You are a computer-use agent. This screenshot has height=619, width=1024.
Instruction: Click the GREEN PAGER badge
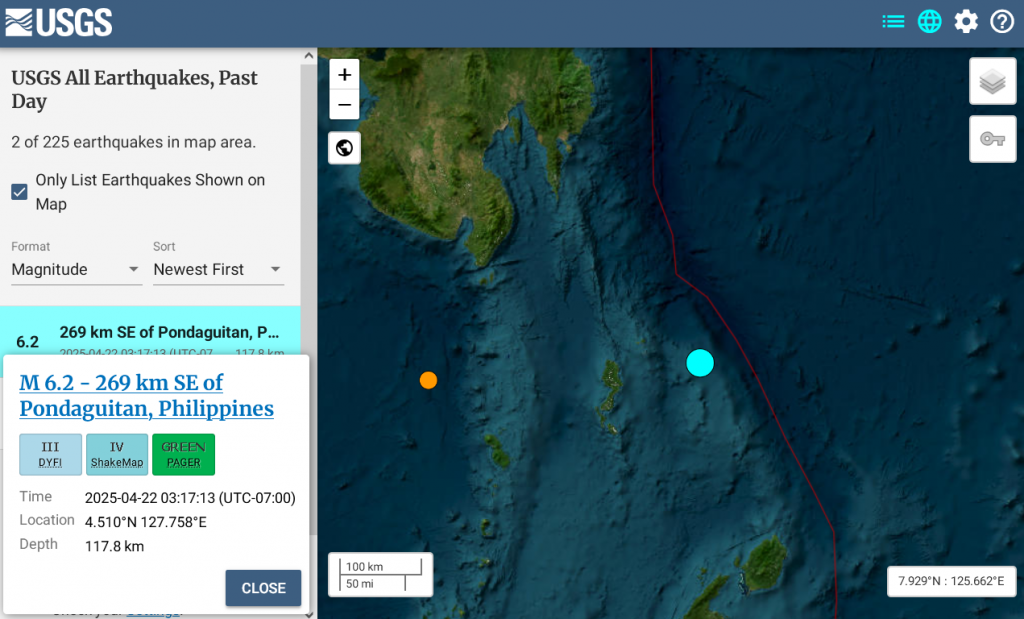coord(184,454)
